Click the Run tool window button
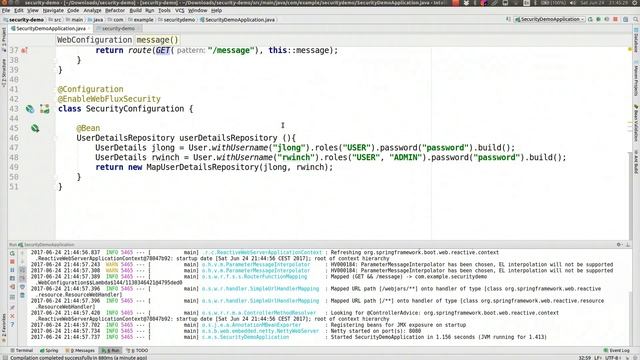This screenshot has height=360, width=640. point(111,351)
